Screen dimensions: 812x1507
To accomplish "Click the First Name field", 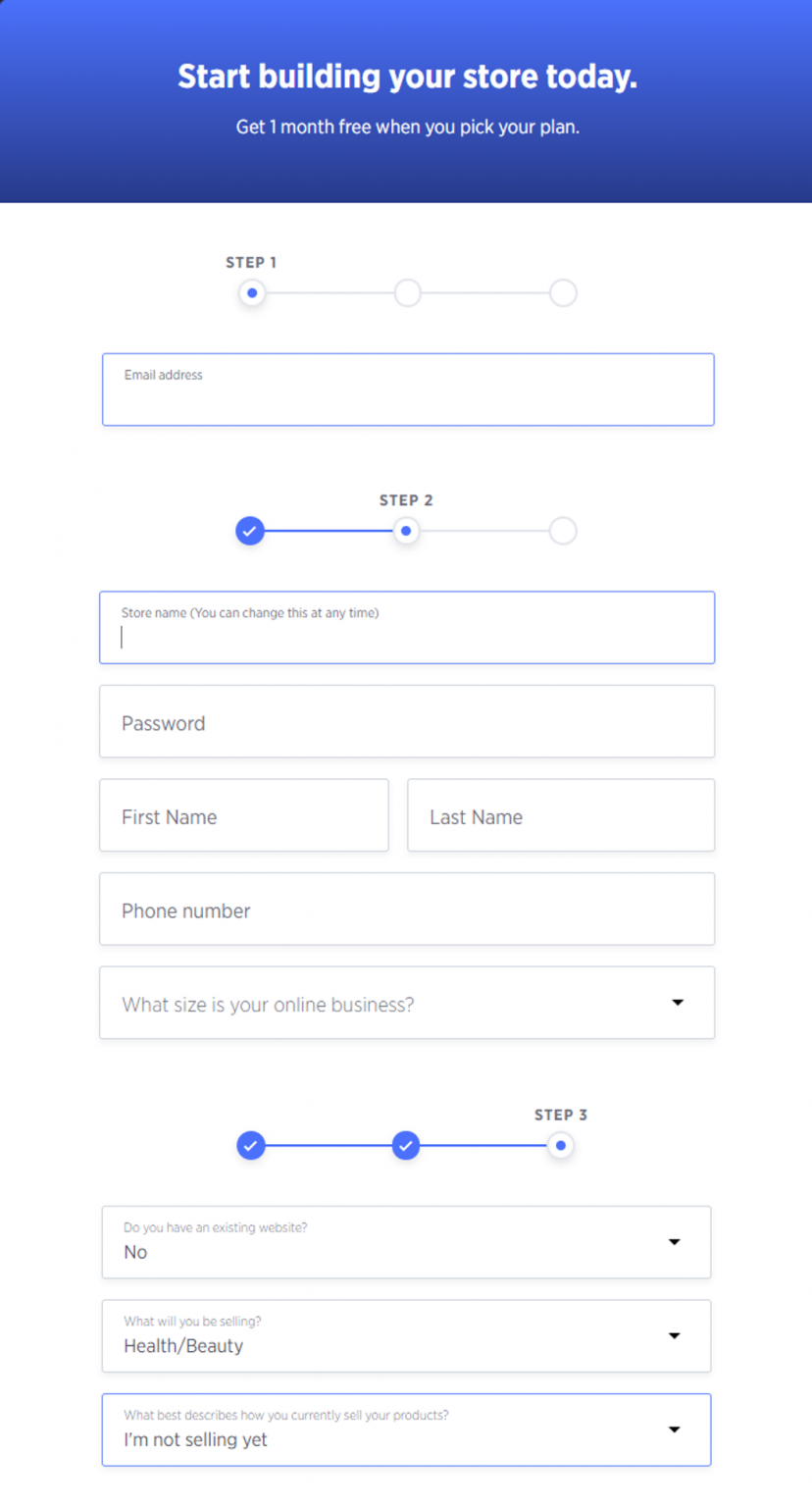I will (x=243, y=815).
